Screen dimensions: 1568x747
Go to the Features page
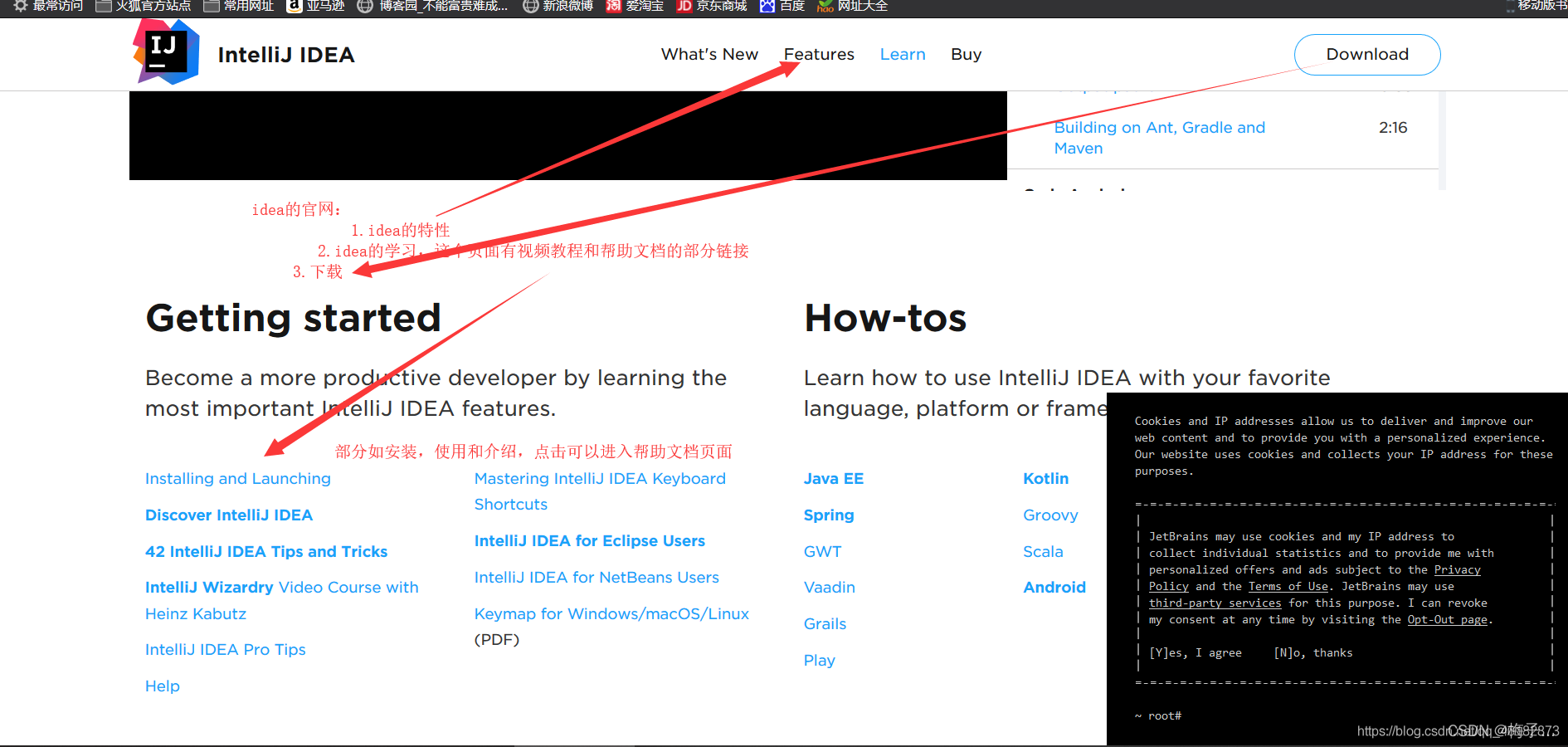819,54
